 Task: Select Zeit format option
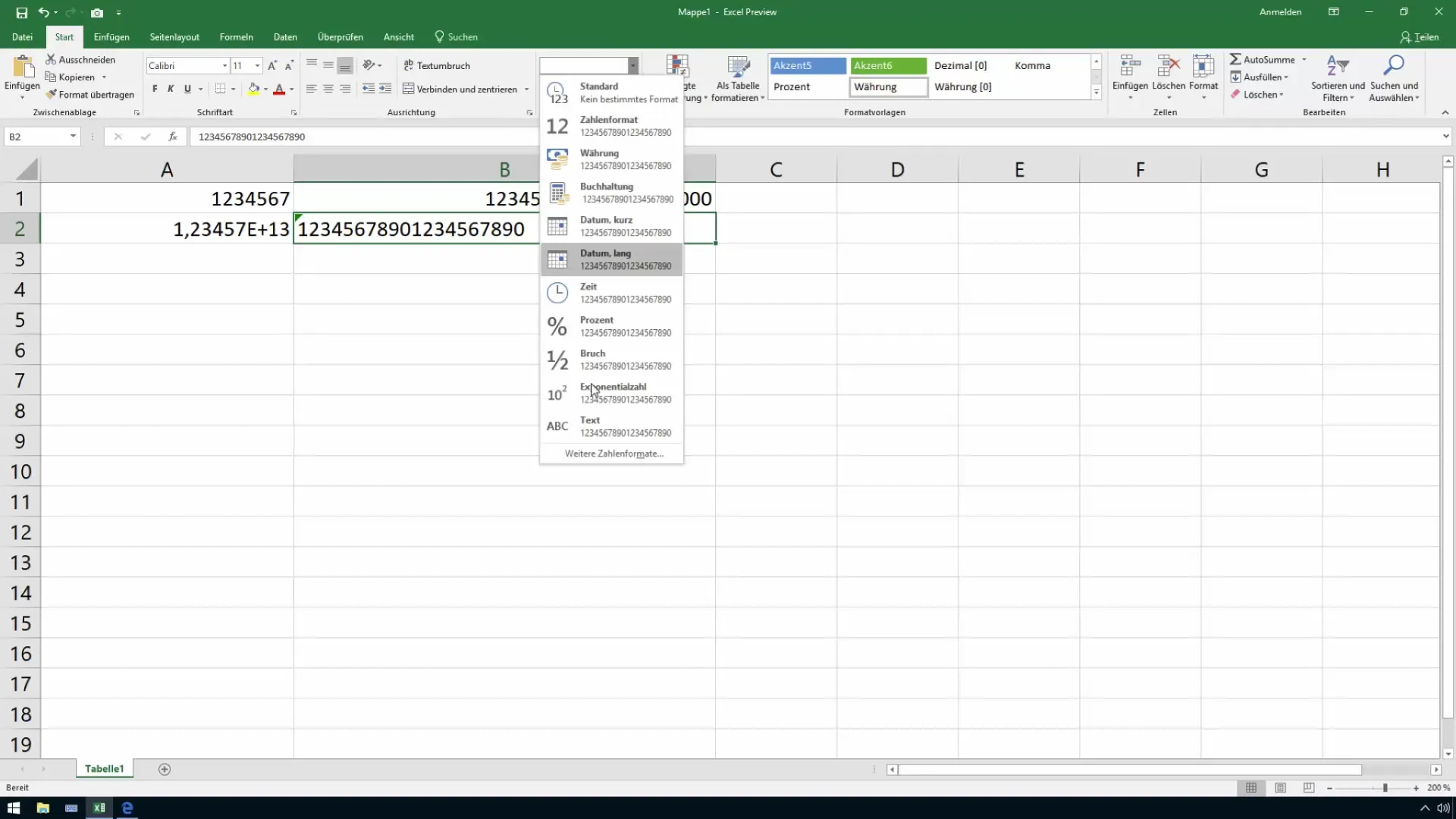(x=611, y=293)
